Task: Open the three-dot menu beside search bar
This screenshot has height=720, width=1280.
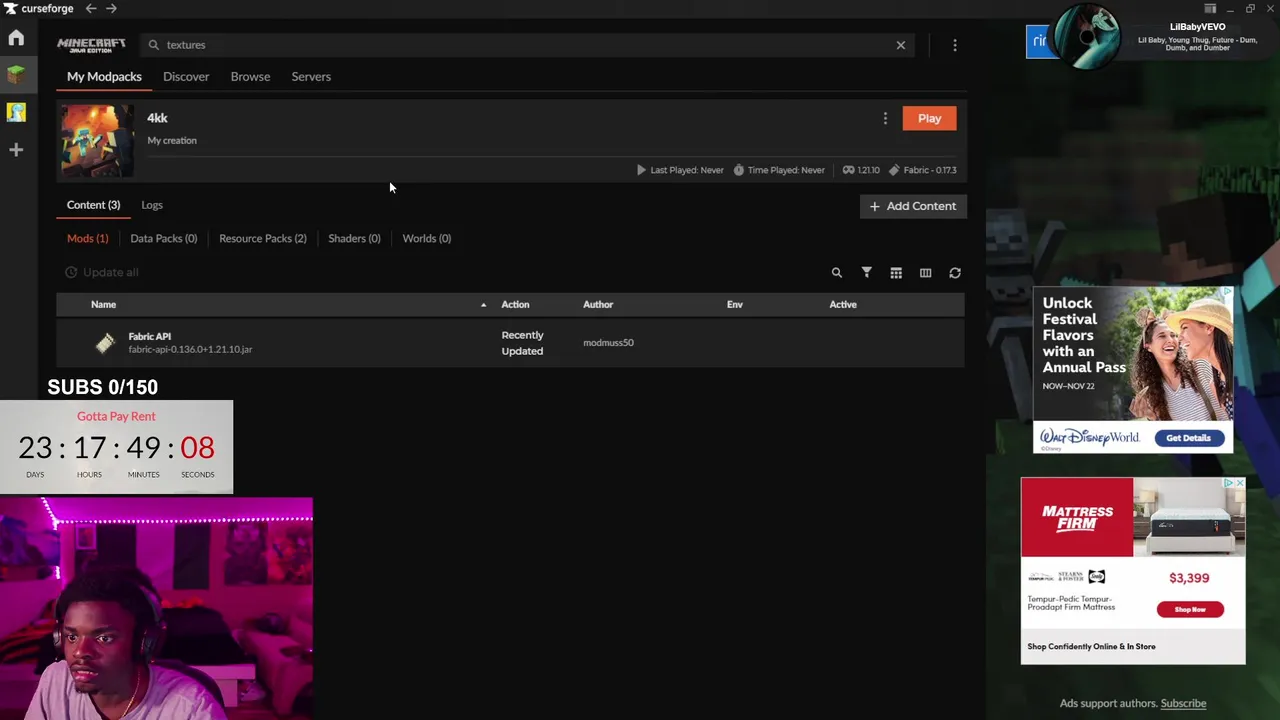Action: 955,45
